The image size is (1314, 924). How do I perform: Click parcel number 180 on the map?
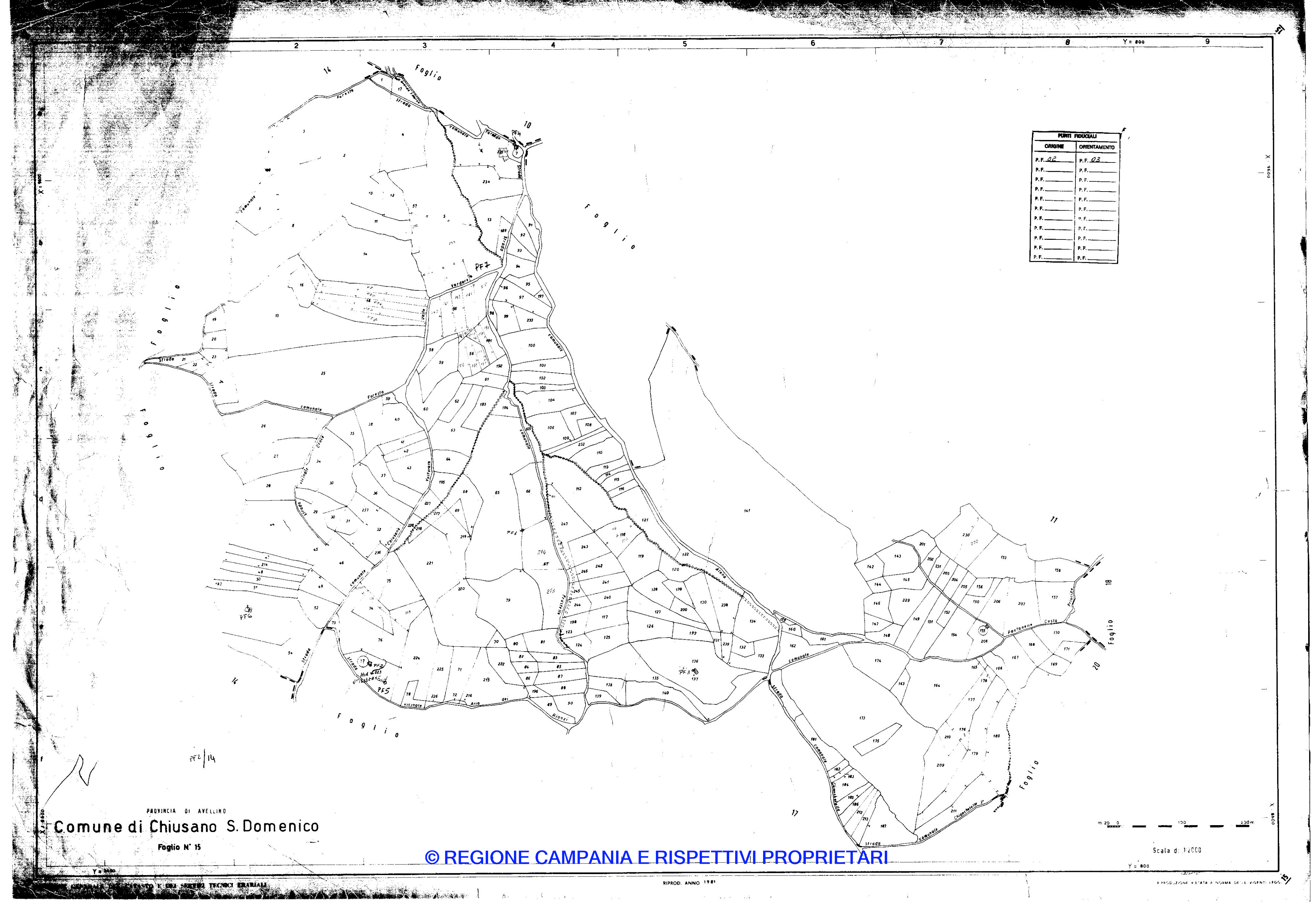[x=996, y=736]
